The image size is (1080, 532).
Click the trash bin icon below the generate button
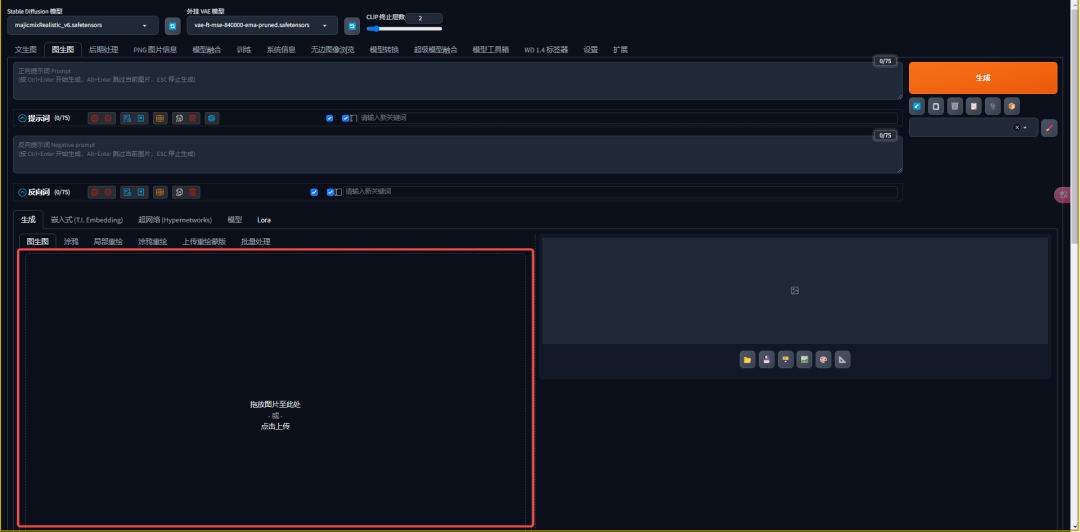[955, 106]
